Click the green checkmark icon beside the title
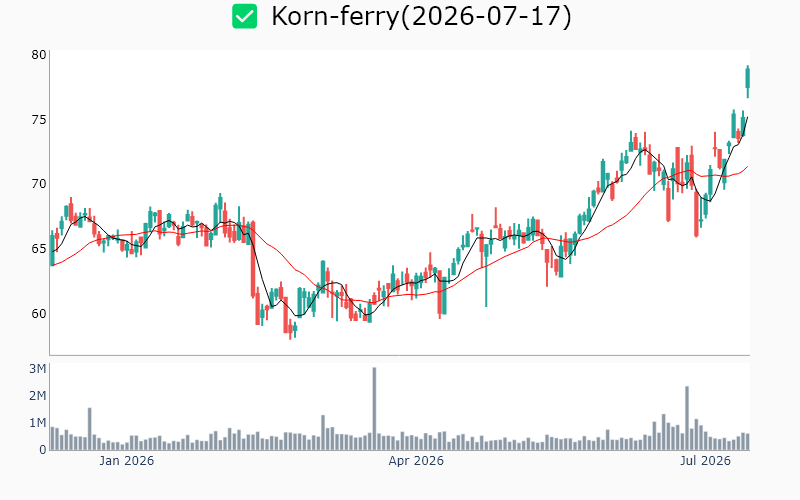 coord(244,16)
